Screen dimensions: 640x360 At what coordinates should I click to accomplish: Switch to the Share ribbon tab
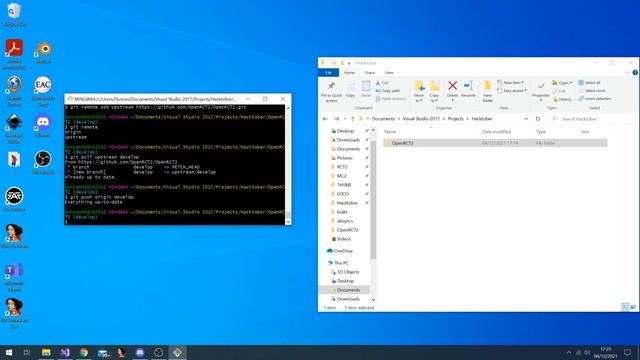(369, 73)
